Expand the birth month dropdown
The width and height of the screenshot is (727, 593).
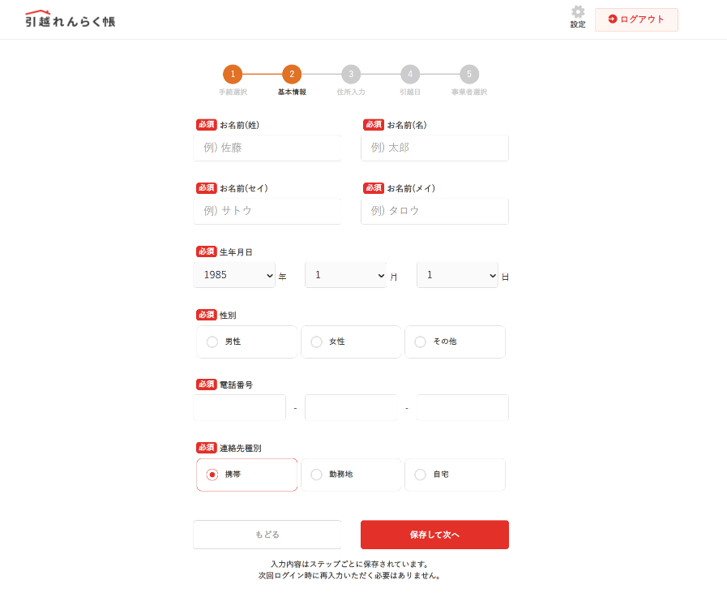coord(346,275)
